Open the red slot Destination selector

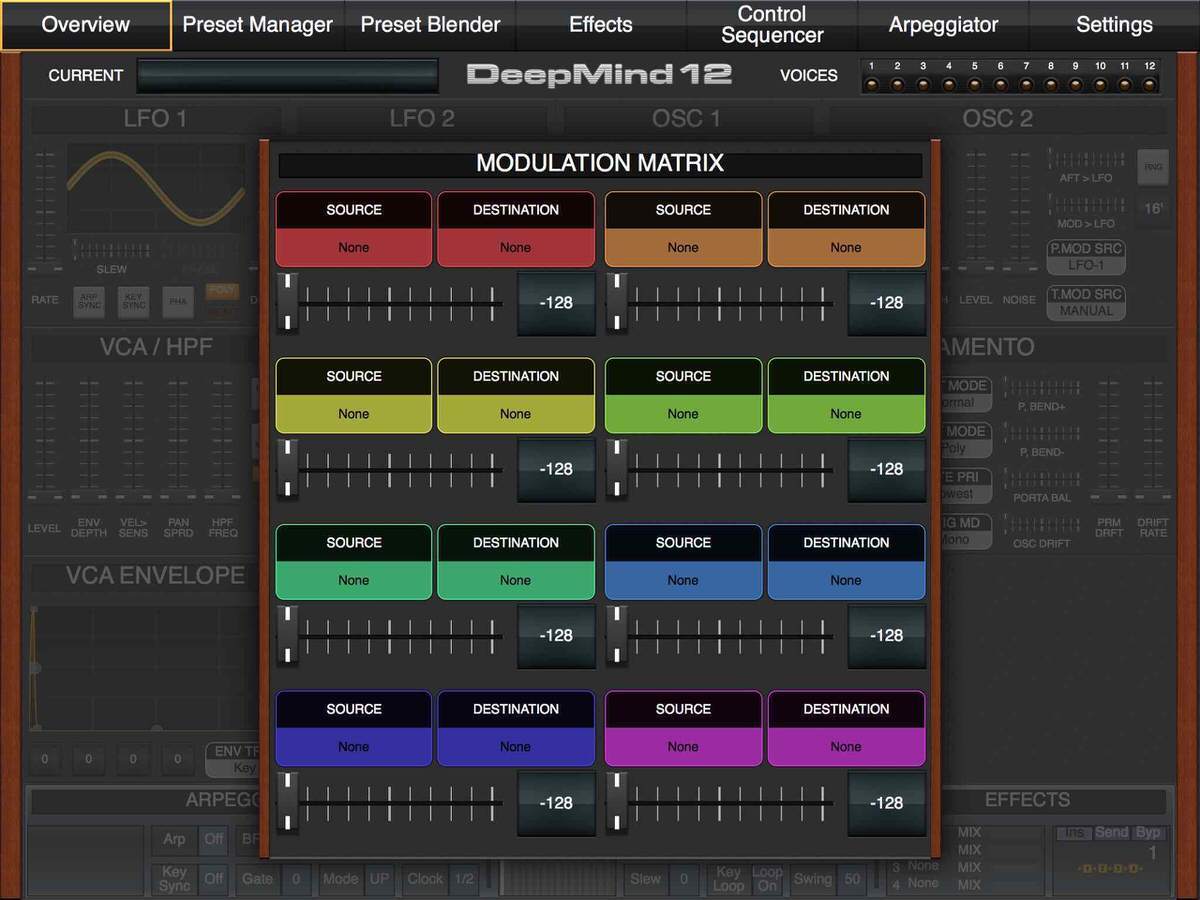point(516,229)
